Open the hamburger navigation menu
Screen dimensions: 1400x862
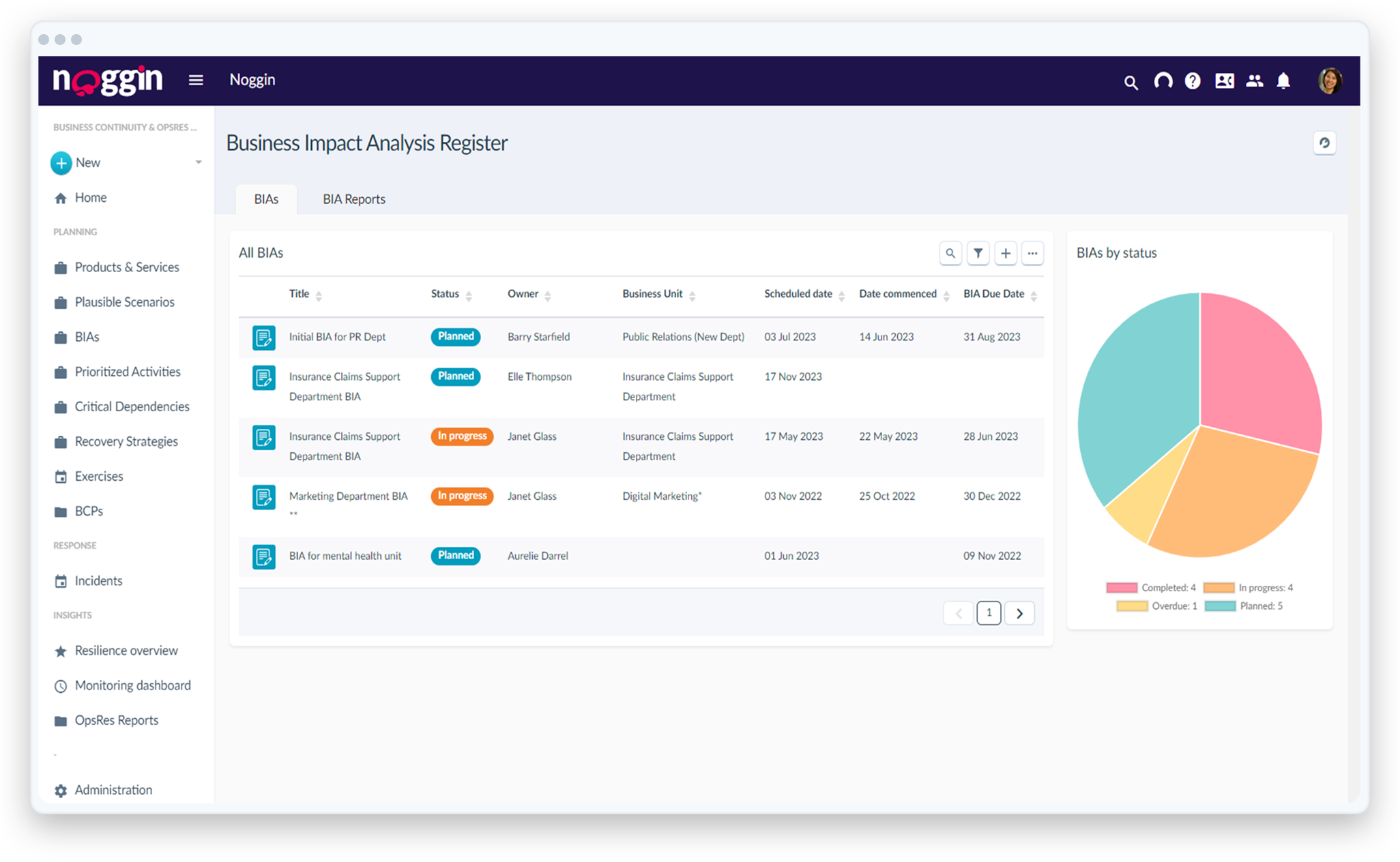tap(196, 80)
